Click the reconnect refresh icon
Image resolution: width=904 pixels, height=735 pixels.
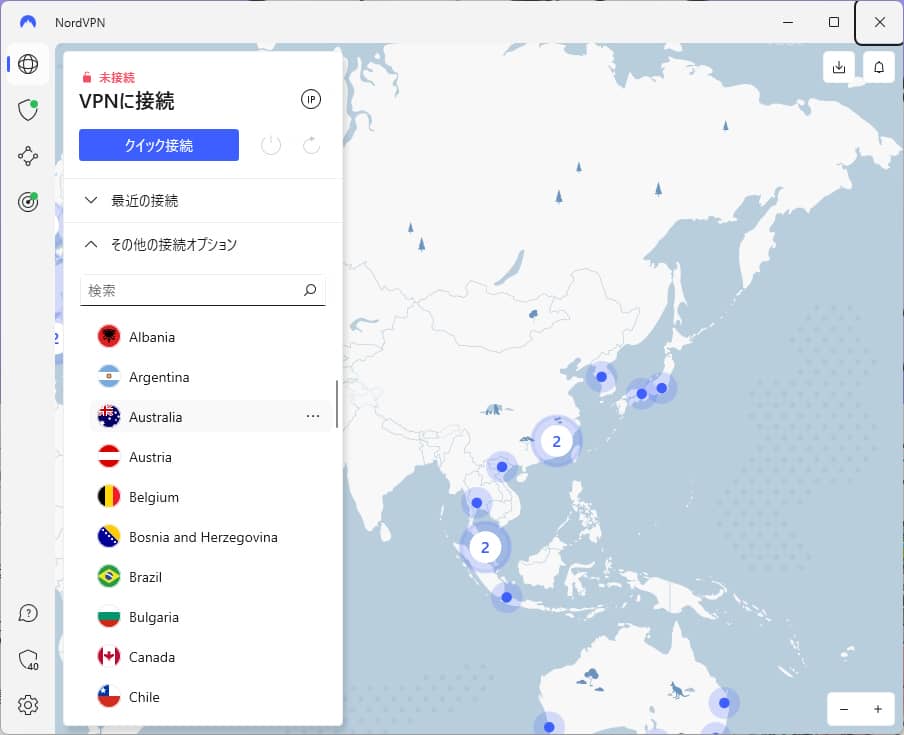[311, 145]
